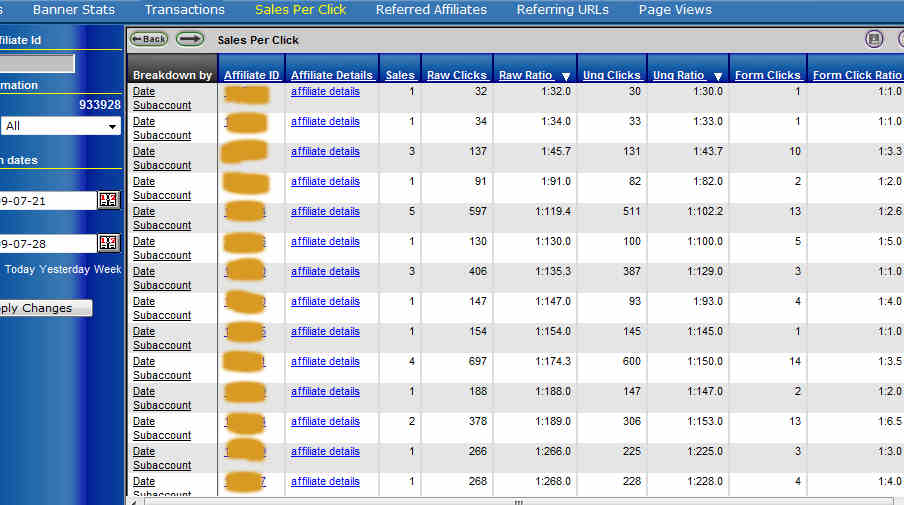Select the Today date shortcut
The image size is (904, 505).
coord(20,269)
